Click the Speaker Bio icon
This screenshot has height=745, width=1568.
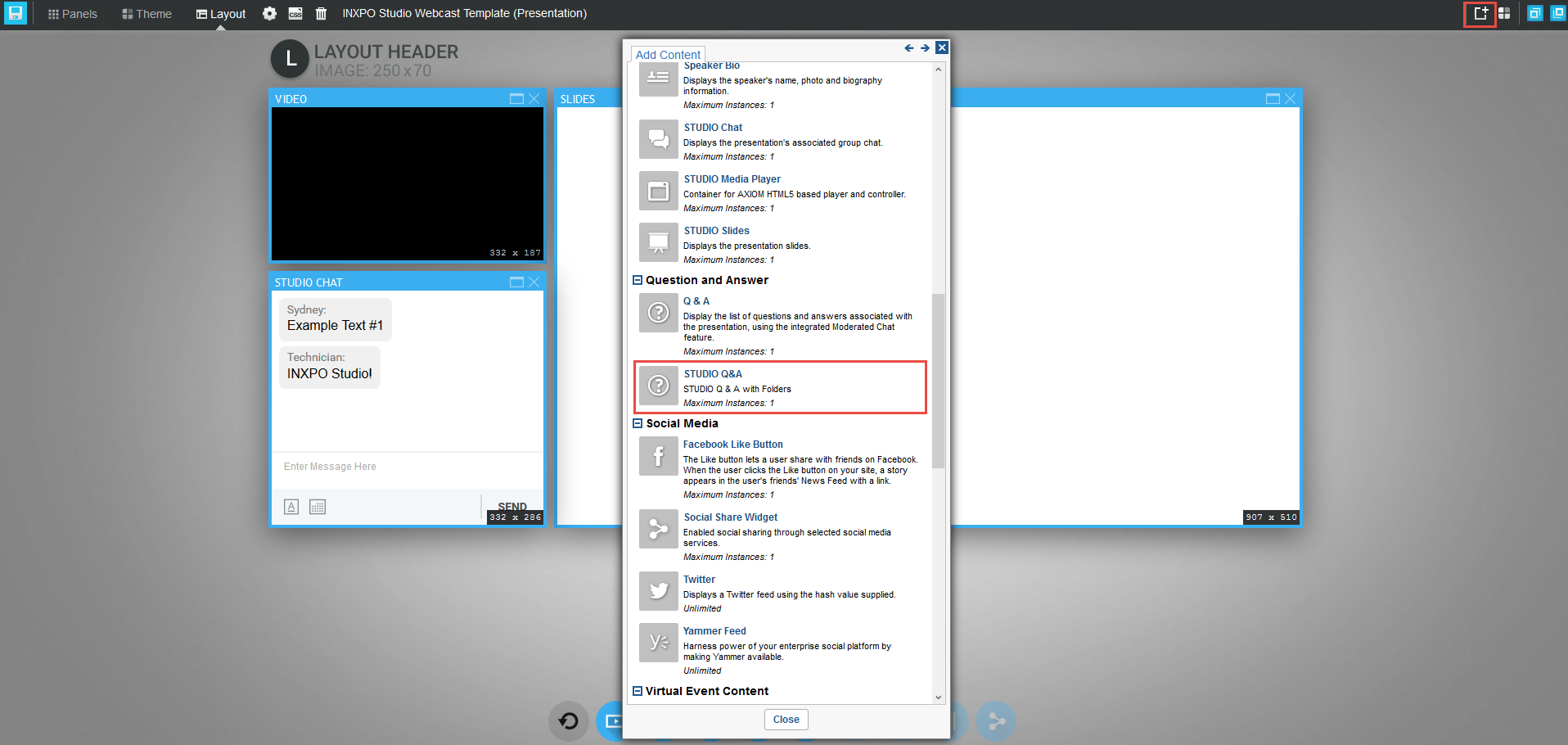click(659, 80)
